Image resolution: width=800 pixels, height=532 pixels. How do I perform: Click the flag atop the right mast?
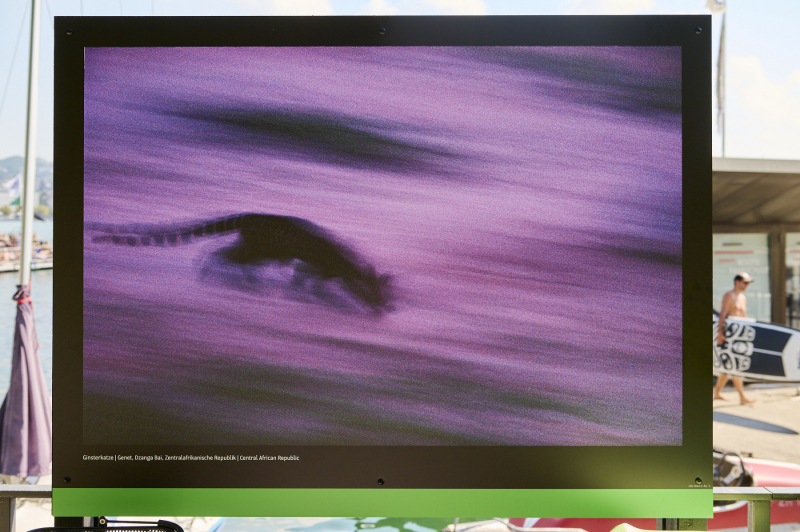click(716, 6)
